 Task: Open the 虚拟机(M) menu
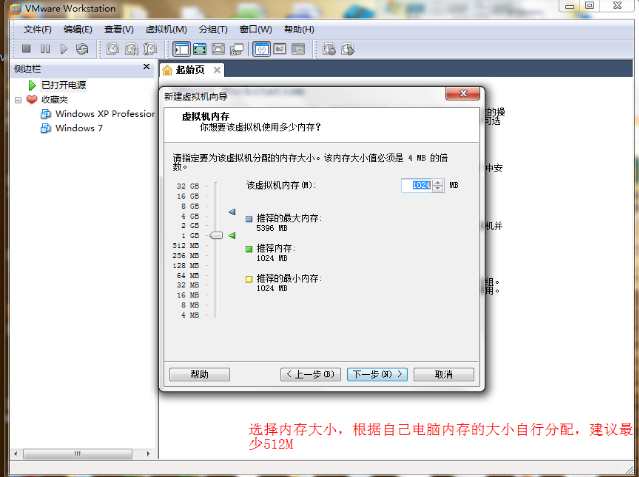[x=165, y=29]
